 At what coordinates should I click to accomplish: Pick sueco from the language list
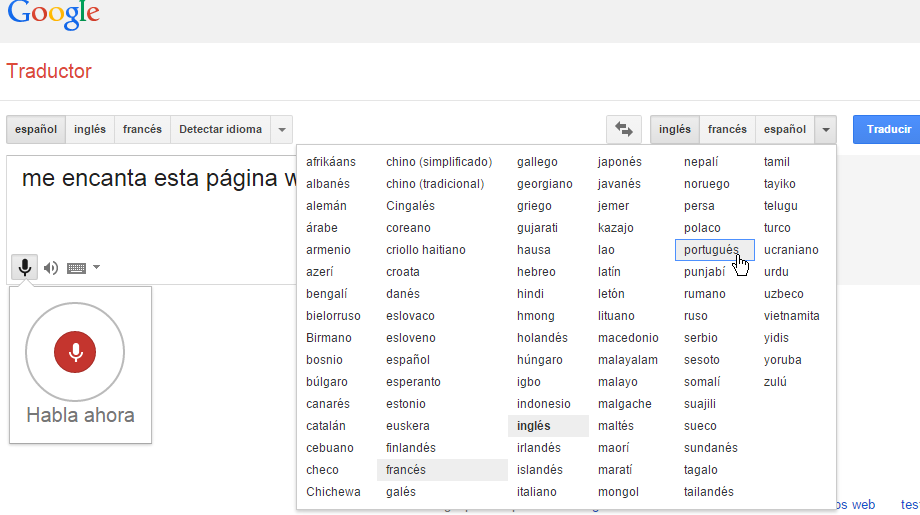(700, 426)
